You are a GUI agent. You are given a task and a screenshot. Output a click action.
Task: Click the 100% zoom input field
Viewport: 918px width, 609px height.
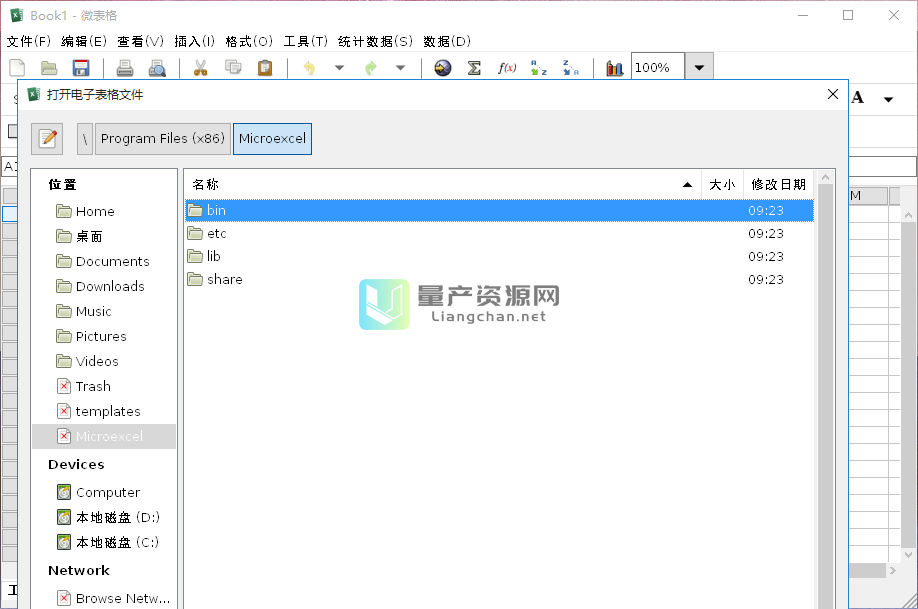pos(657,67)
